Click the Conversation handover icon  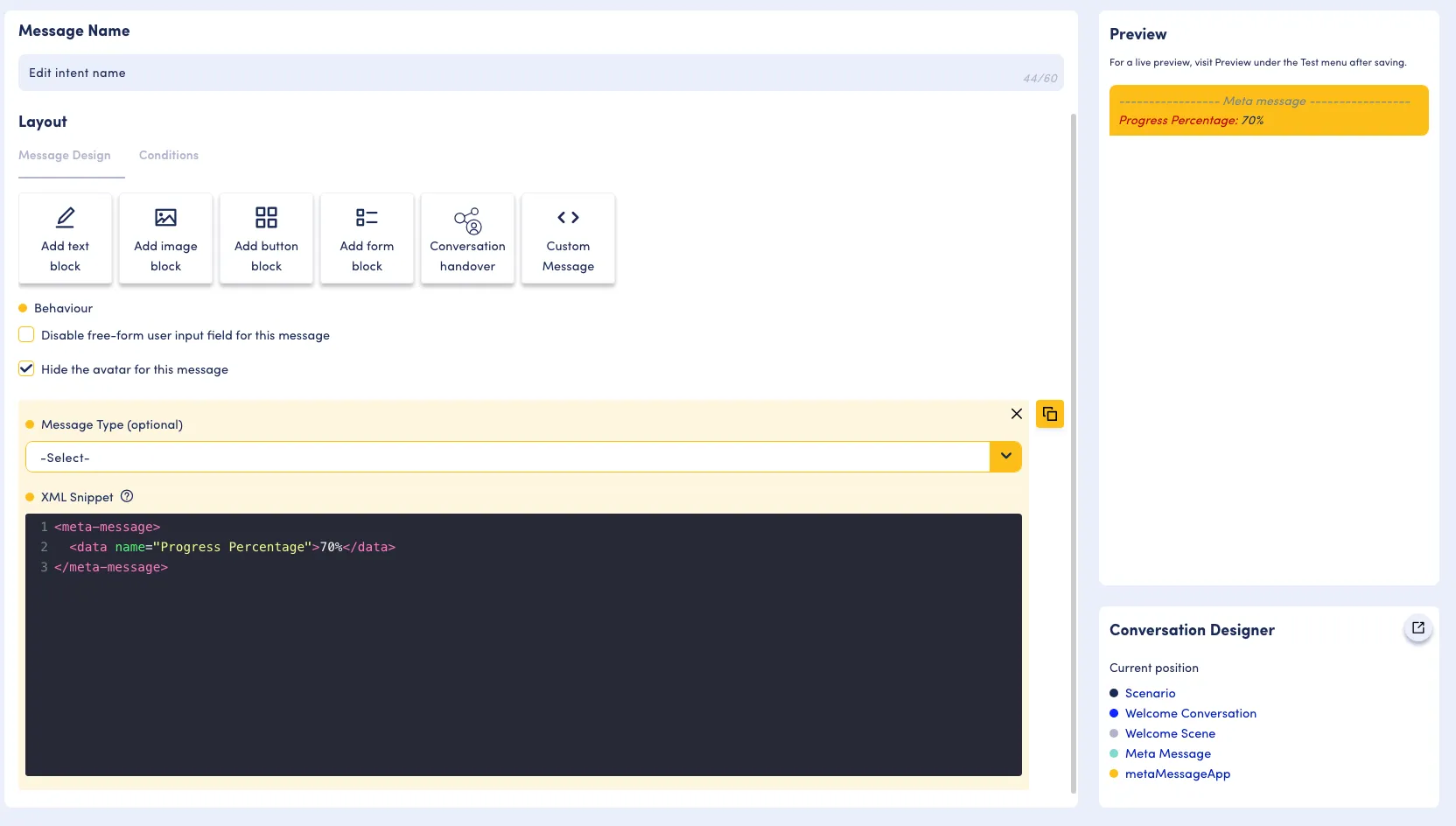click(467, 220)
